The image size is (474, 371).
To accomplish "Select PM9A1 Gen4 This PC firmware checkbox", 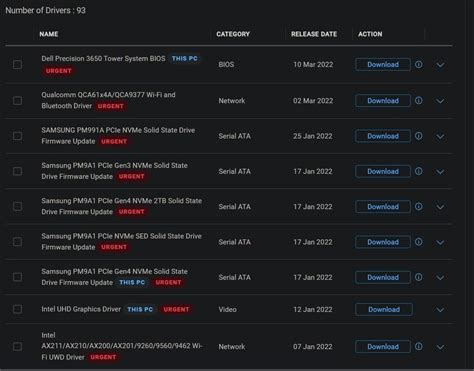I will [x=17, y=277].
